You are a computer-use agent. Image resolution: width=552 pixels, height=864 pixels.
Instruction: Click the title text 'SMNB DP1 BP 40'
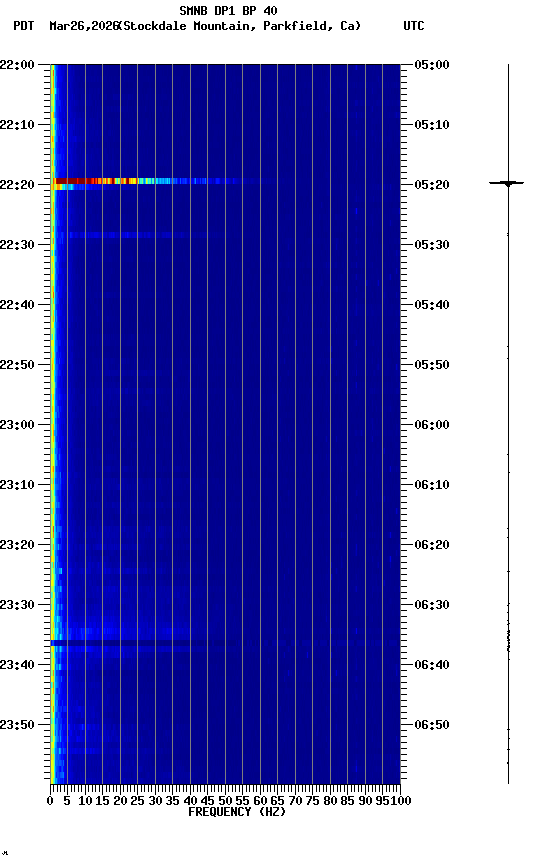(228, 10)
